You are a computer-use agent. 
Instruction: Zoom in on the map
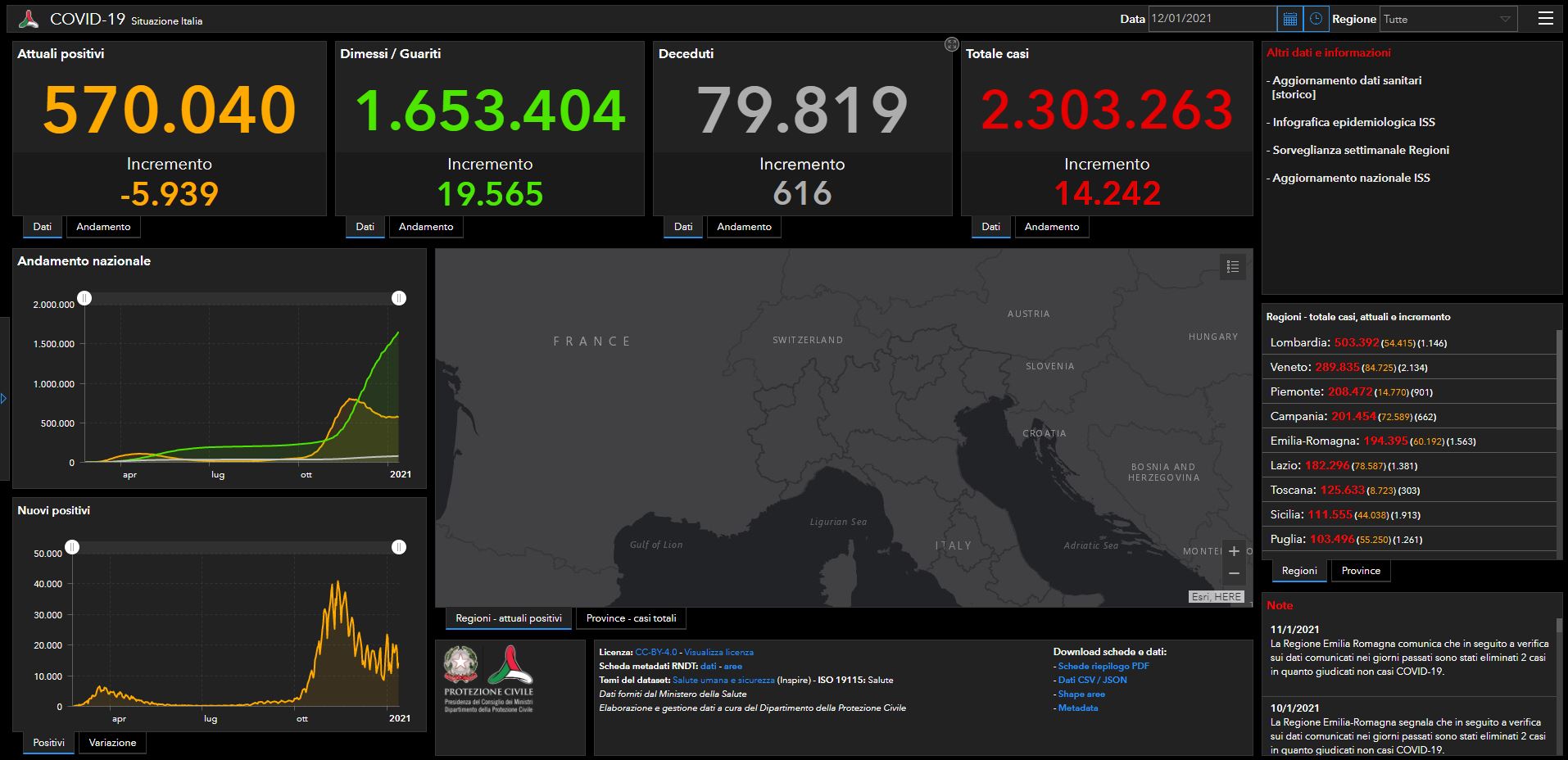tap(1234, 551)
